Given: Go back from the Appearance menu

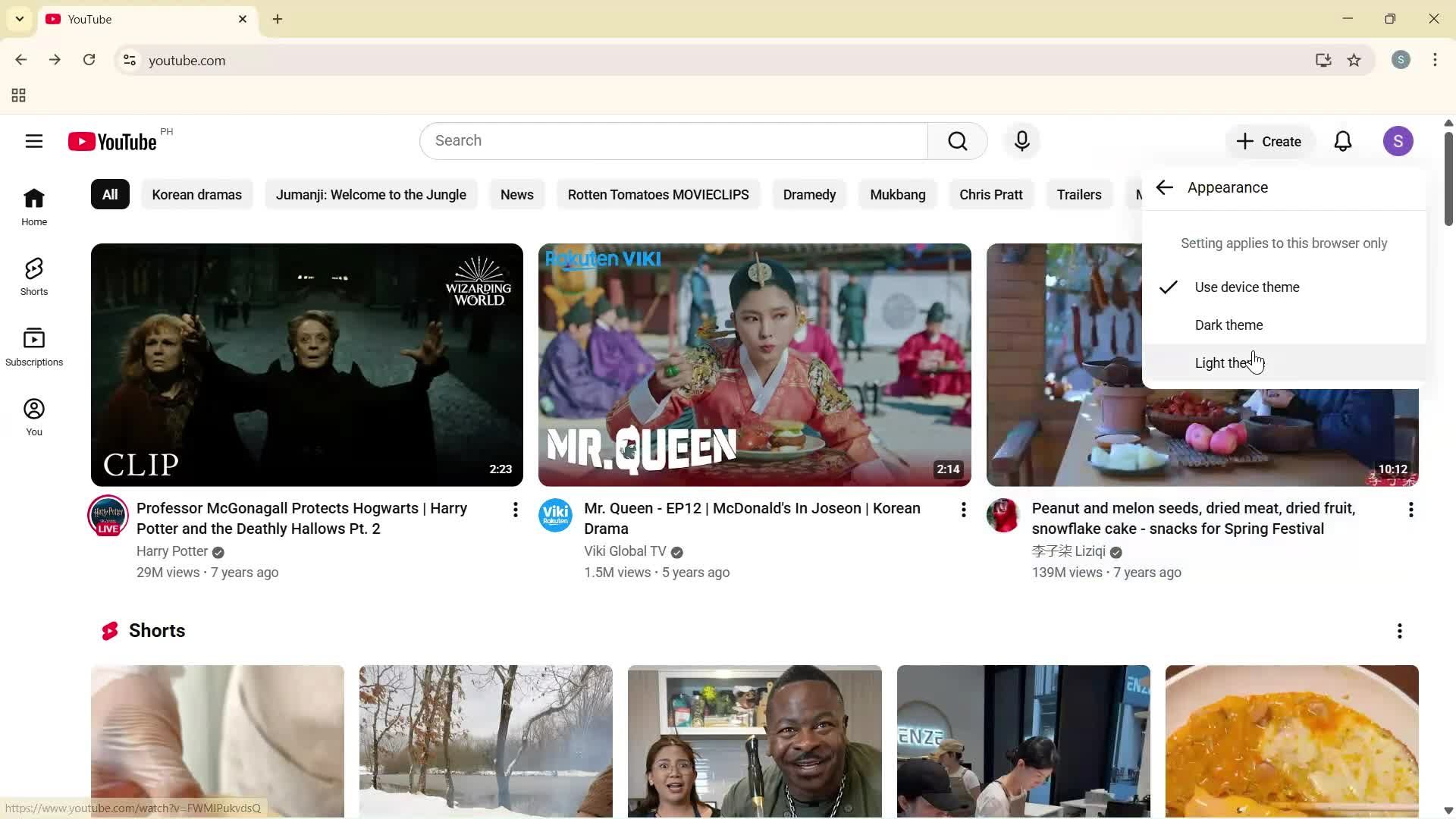Looking at the screenshot, I should [x=1165, y=187].
